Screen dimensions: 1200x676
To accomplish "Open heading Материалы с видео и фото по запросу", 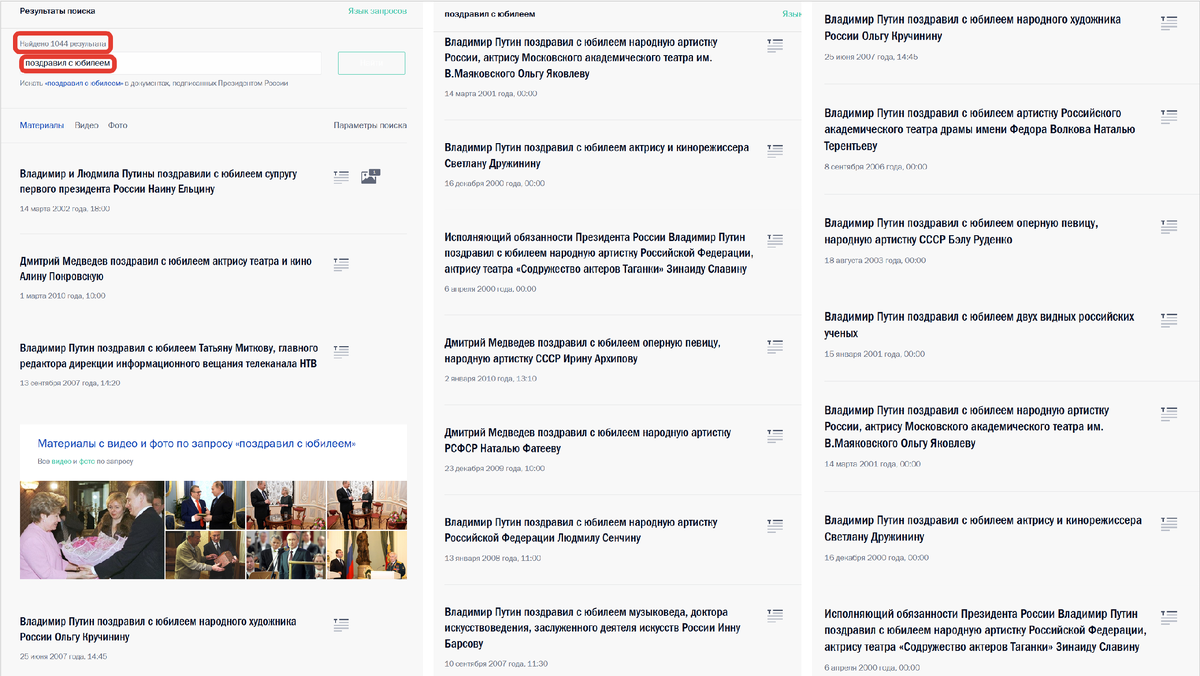I will 197,443.
